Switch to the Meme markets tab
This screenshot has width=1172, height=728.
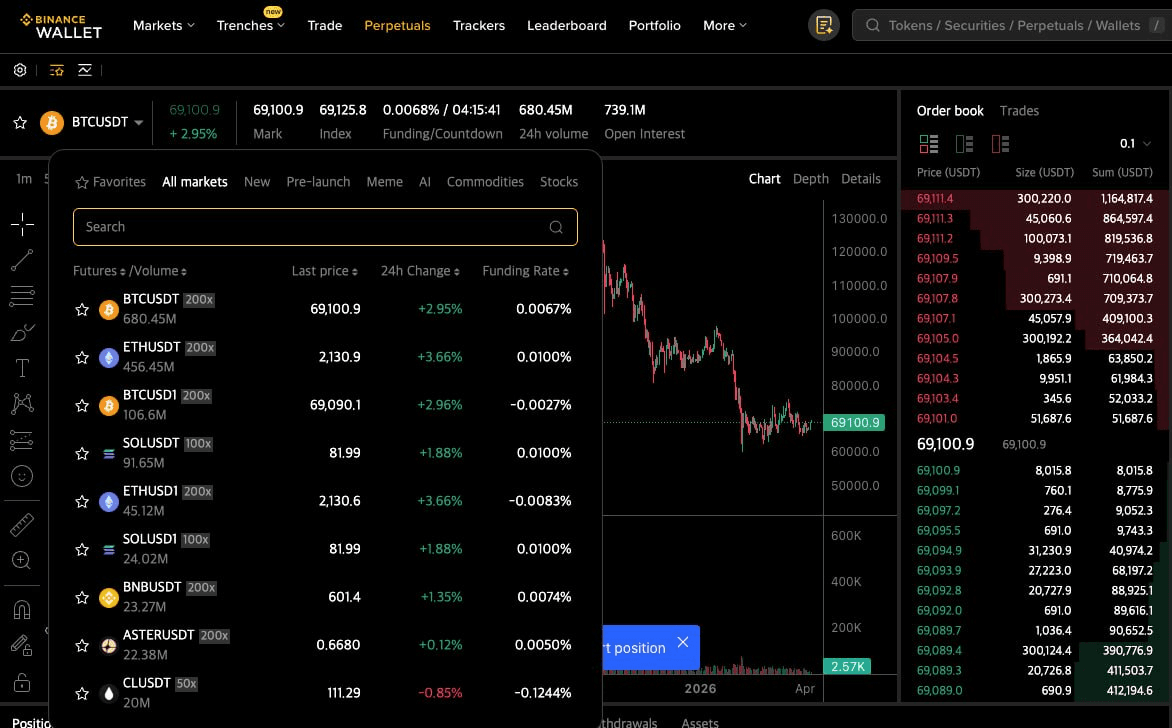[384, 182]
